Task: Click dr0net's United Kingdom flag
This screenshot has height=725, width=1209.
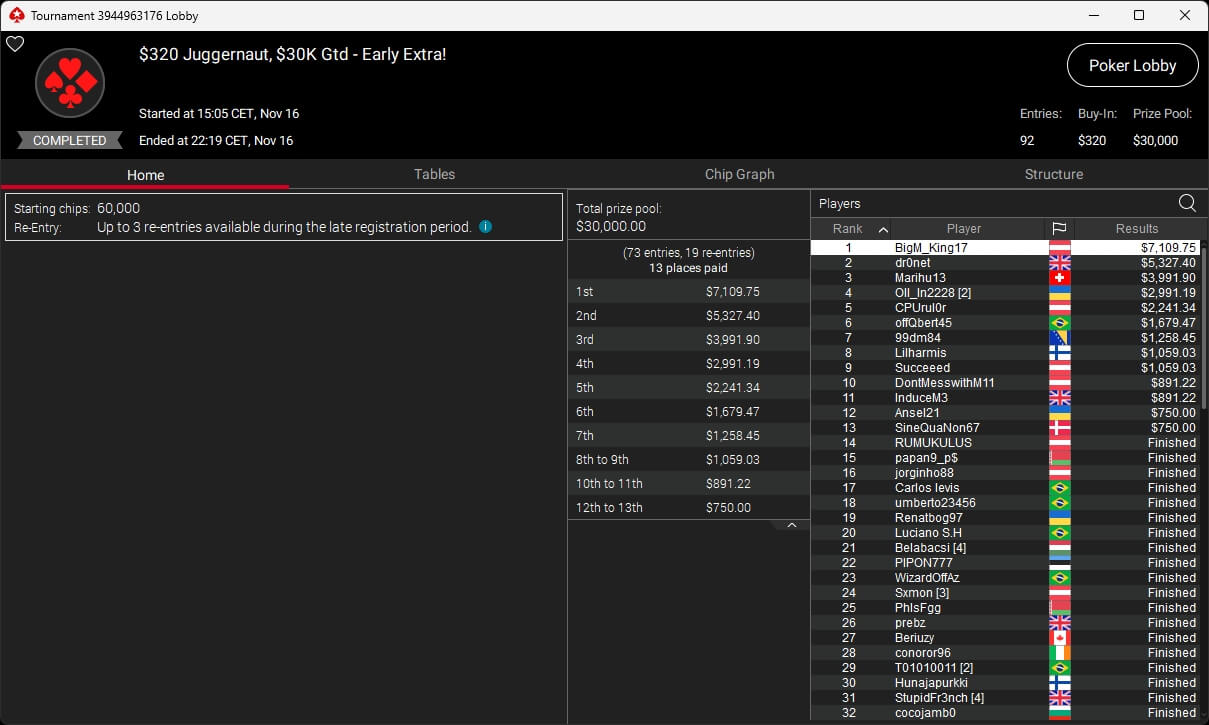Action: point(1059,263)
